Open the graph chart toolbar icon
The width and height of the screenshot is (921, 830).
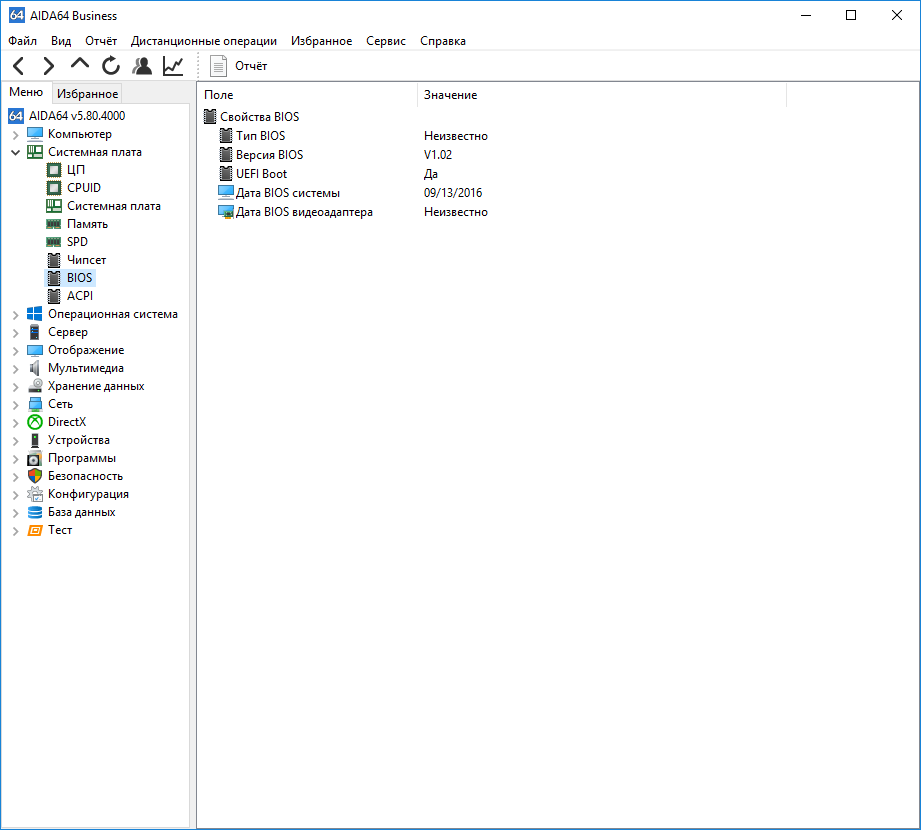[173, 66]
